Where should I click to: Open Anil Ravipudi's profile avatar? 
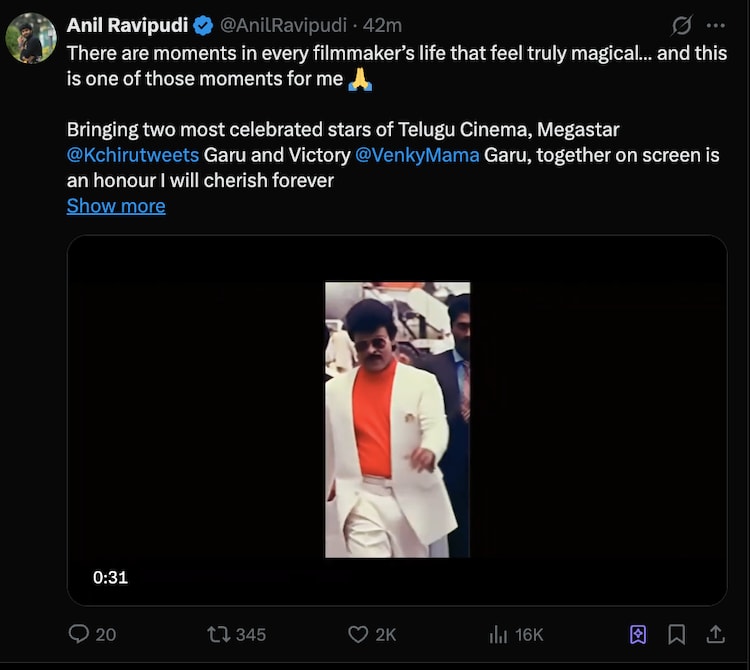point(30,38)
